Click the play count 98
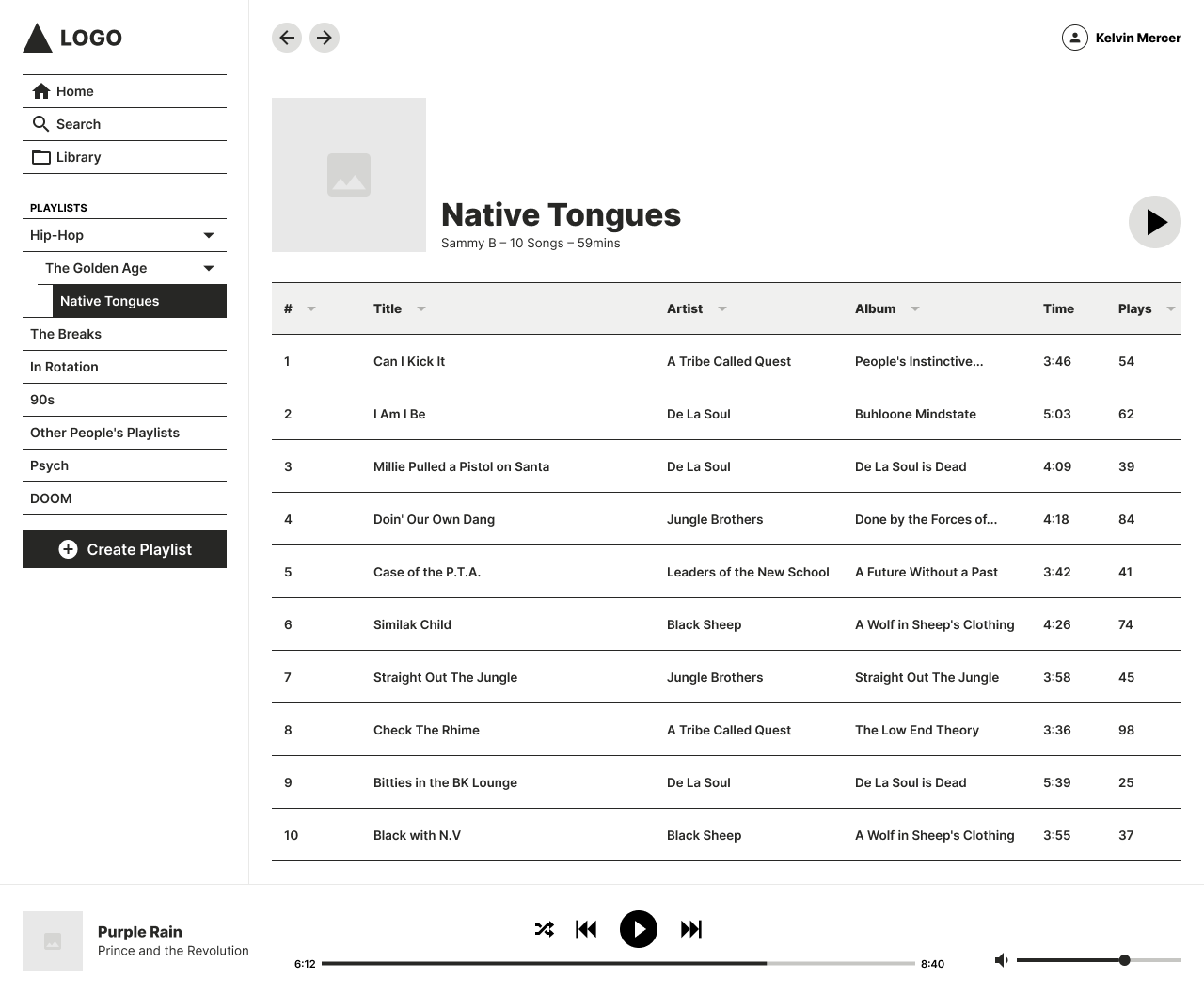The height and width of the screenshot is (994, 1204). coord(1126,730)
